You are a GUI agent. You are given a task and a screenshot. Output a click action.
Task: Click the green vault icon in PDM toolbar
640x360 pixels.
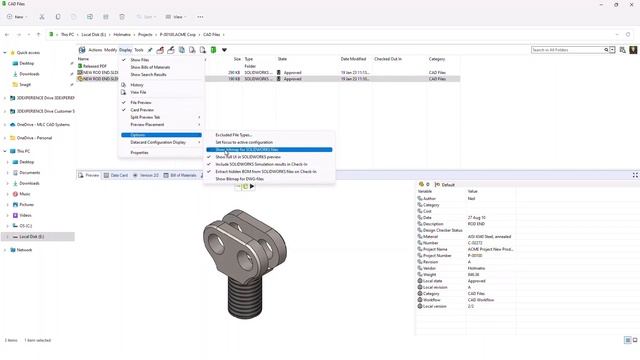point(213,50)
